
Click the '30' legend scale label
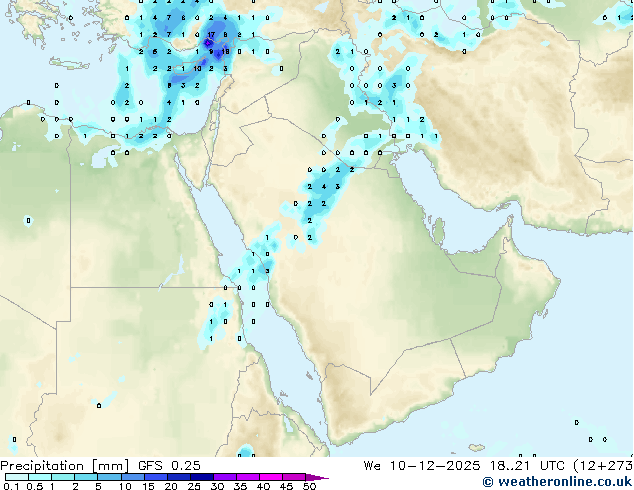pos(217,486)
